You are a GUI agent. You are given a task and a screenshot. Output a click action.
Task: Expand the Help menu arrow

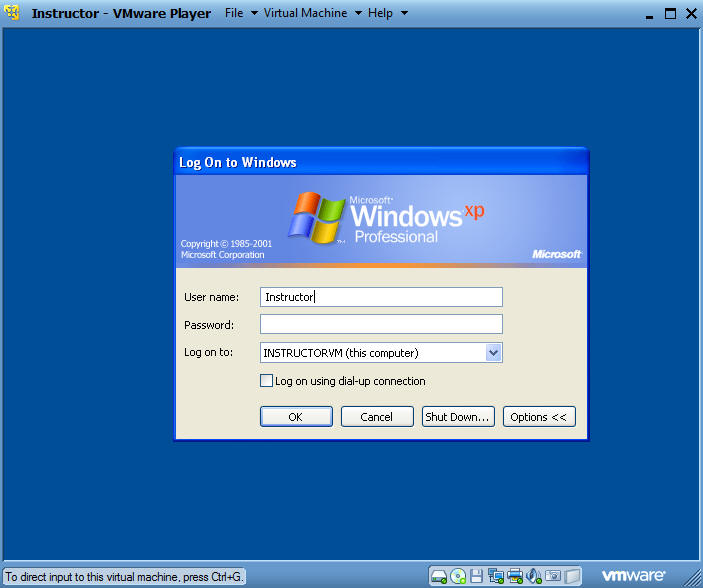pos(404,13)
